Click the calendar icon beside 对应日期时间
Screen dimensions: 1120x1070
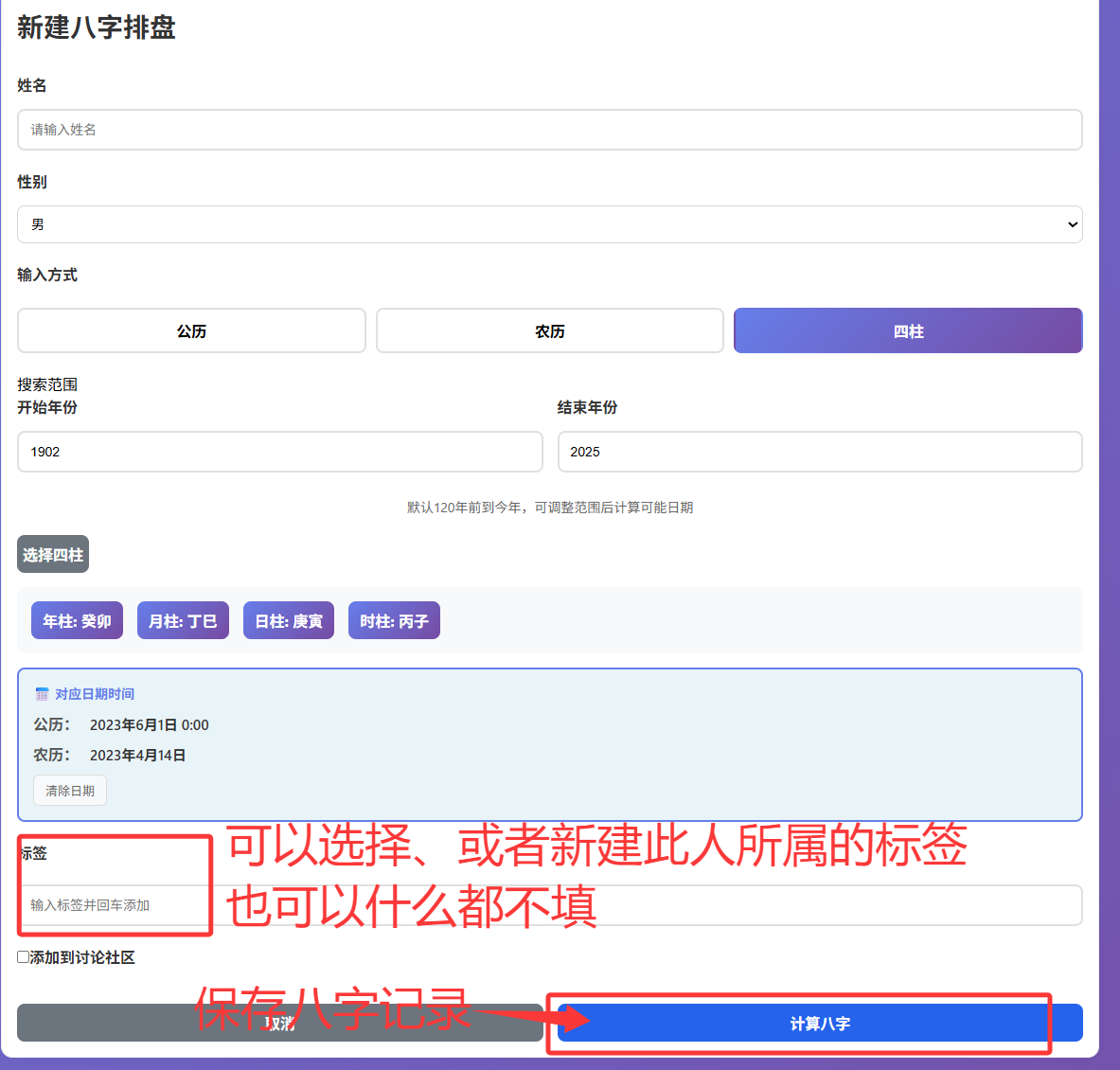(x=42, y=694)
